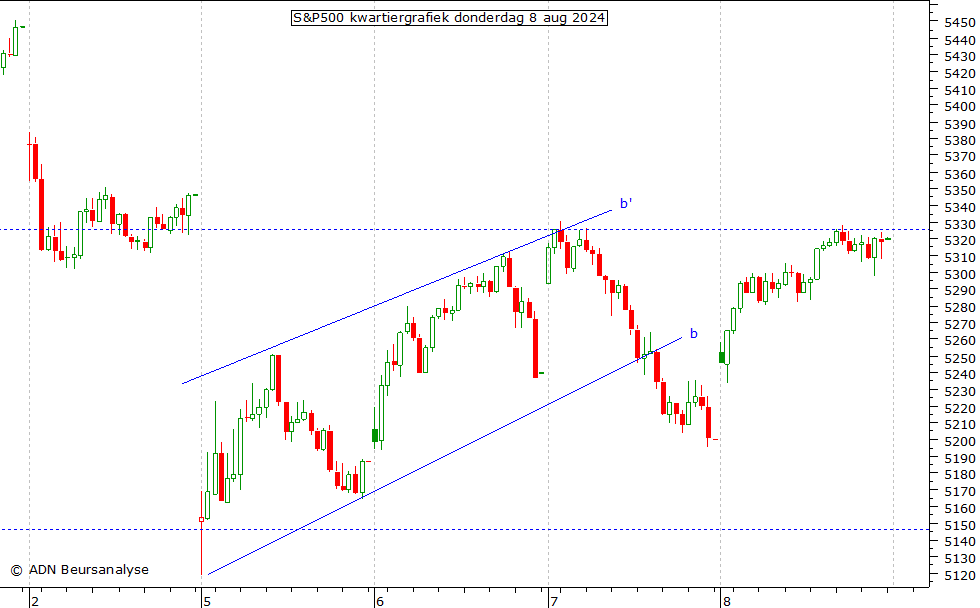980x608 pixels.
Task: Select date label 7 on the time axis
Action: pos(554,602)
